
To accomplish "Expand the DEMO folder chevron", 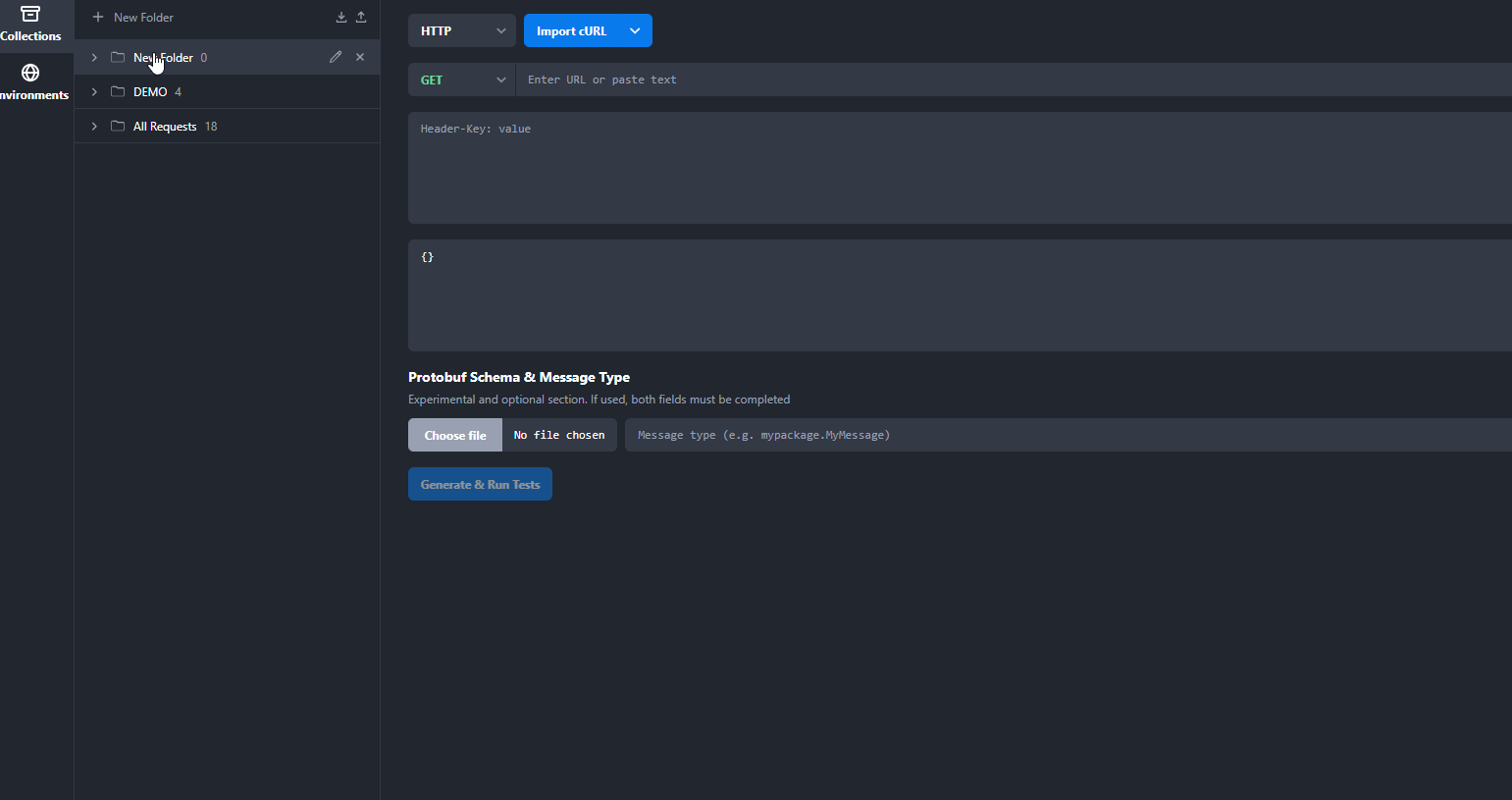I will tap(94, 91).
